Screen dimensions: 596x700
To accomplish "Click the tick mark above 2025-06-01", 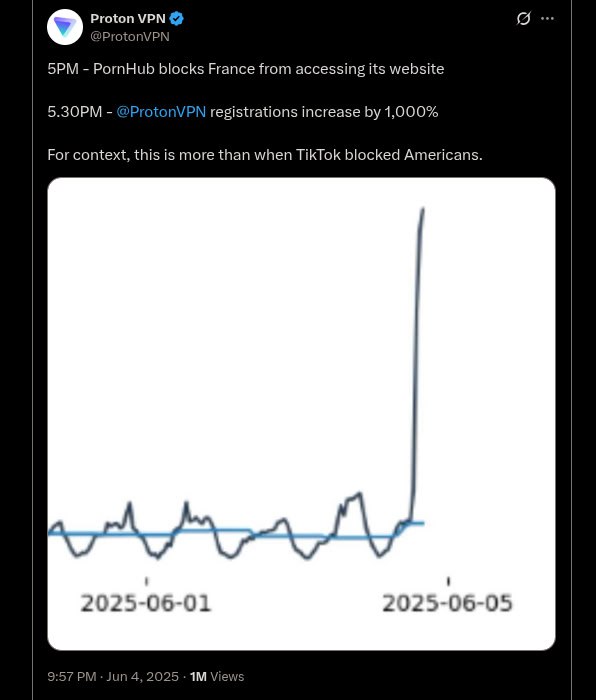I will [x=147, y=581].
